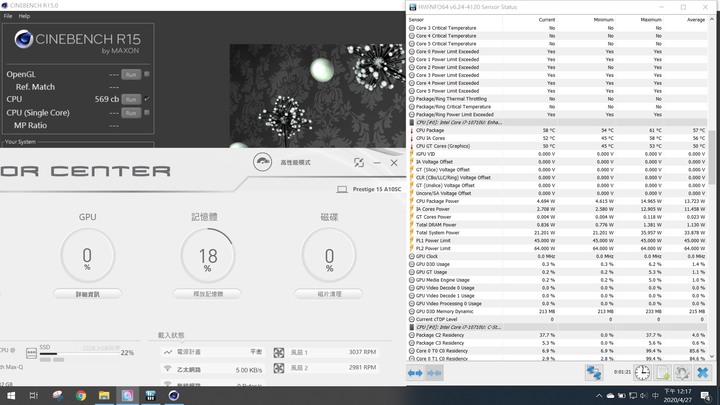
Task: Click HWiNFO log to file icon
Action: point(663,372)
